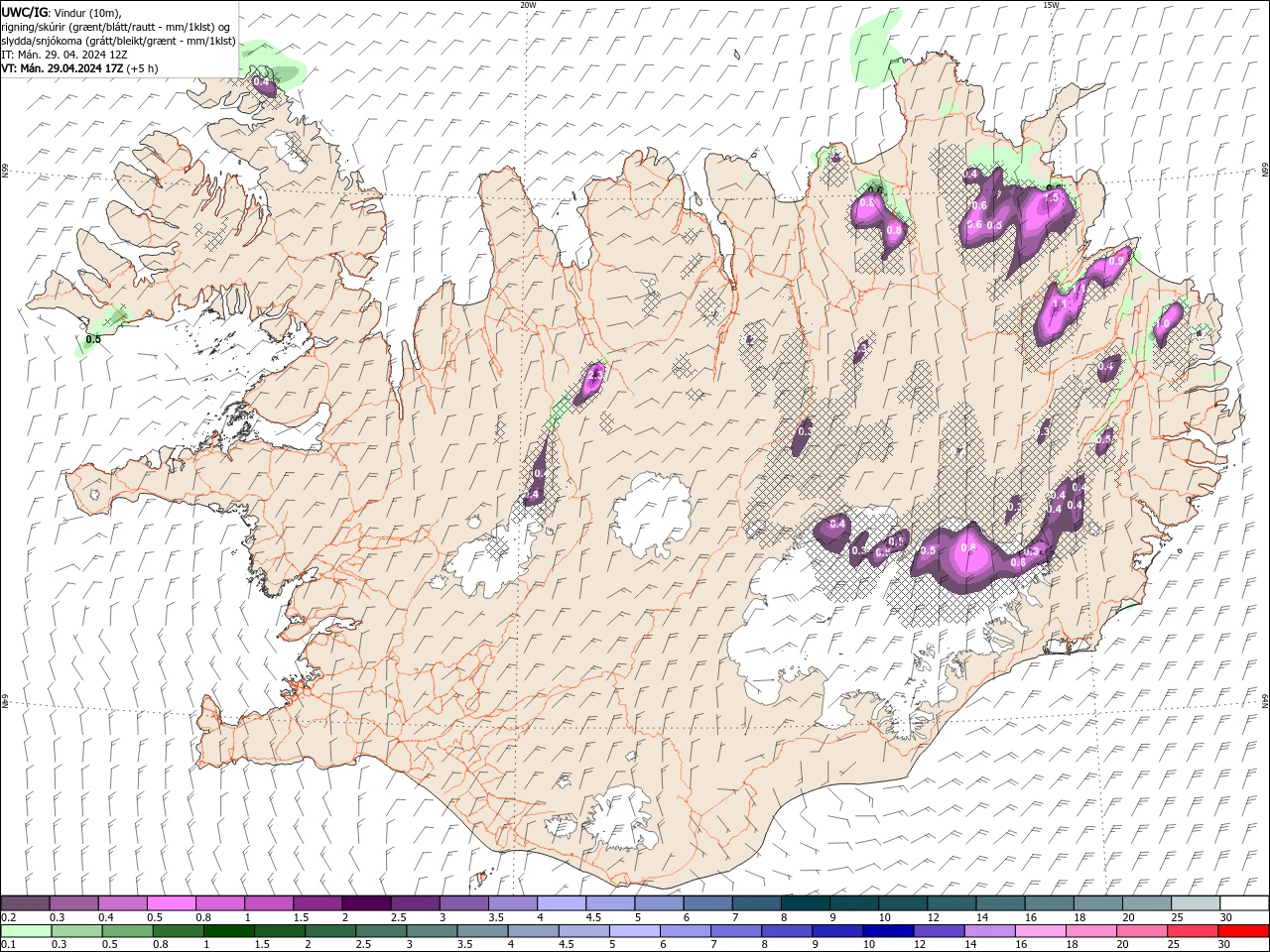Pick the upper legend swatch starting at 0.3

[74, 903]
